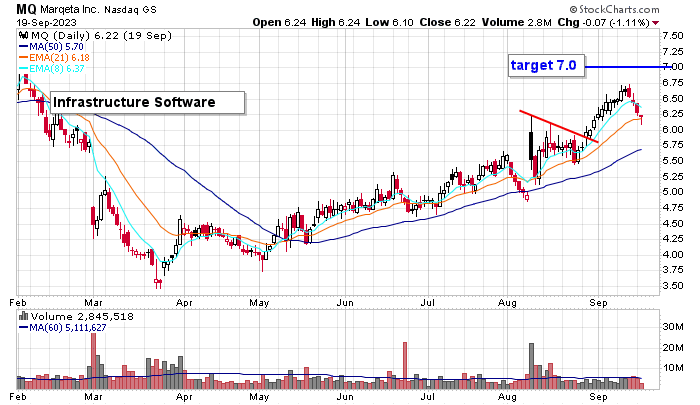This screenshot has width=700, height=405.
Task: Click the Open 6.24 value
Action: pyautogui.click(x=279, y=22)
